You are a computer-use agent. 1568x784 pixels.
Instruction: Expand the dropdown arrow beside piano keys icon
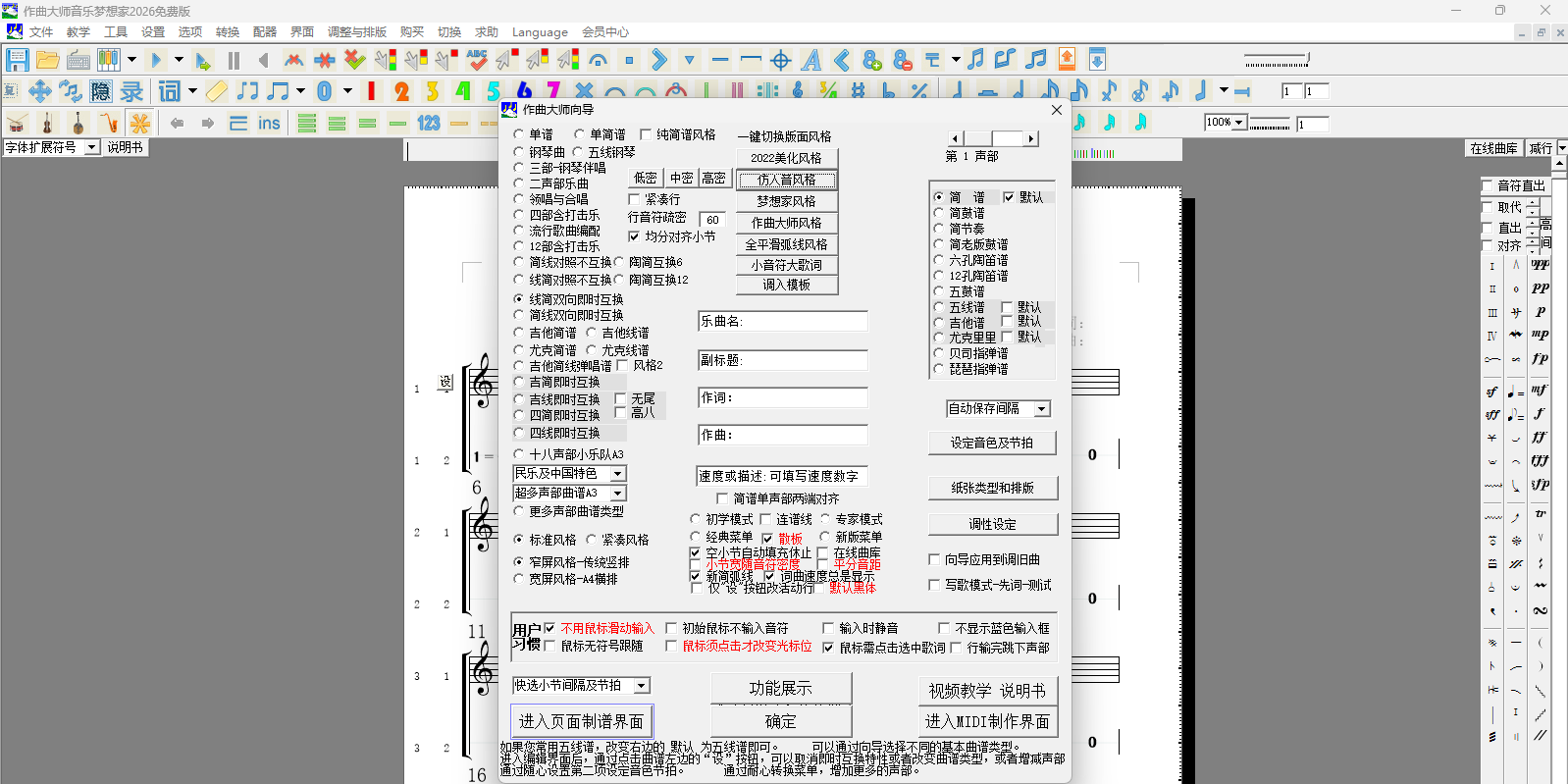131,60
